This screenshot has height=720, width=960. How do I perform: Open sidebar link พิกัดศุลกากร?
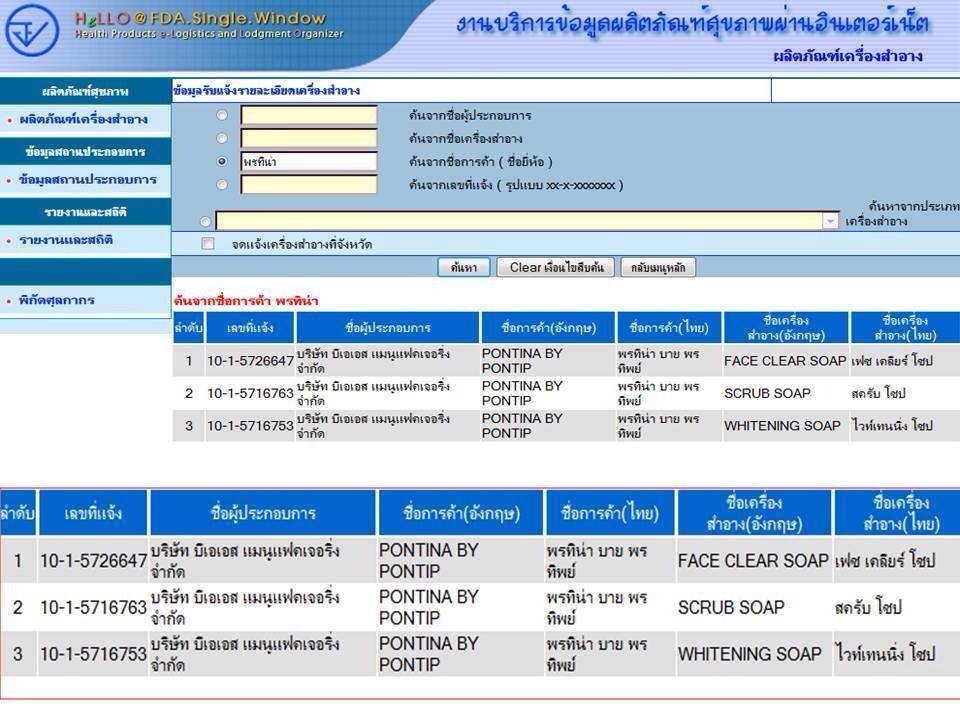pos(56,300)
